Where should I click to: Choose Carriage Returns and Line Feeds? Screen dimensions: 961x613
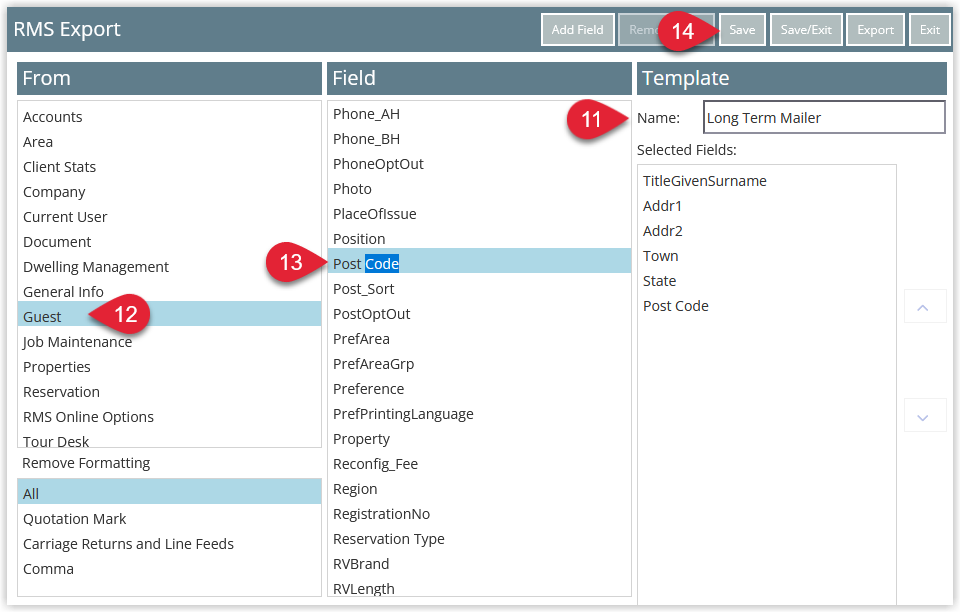[169, 544]
